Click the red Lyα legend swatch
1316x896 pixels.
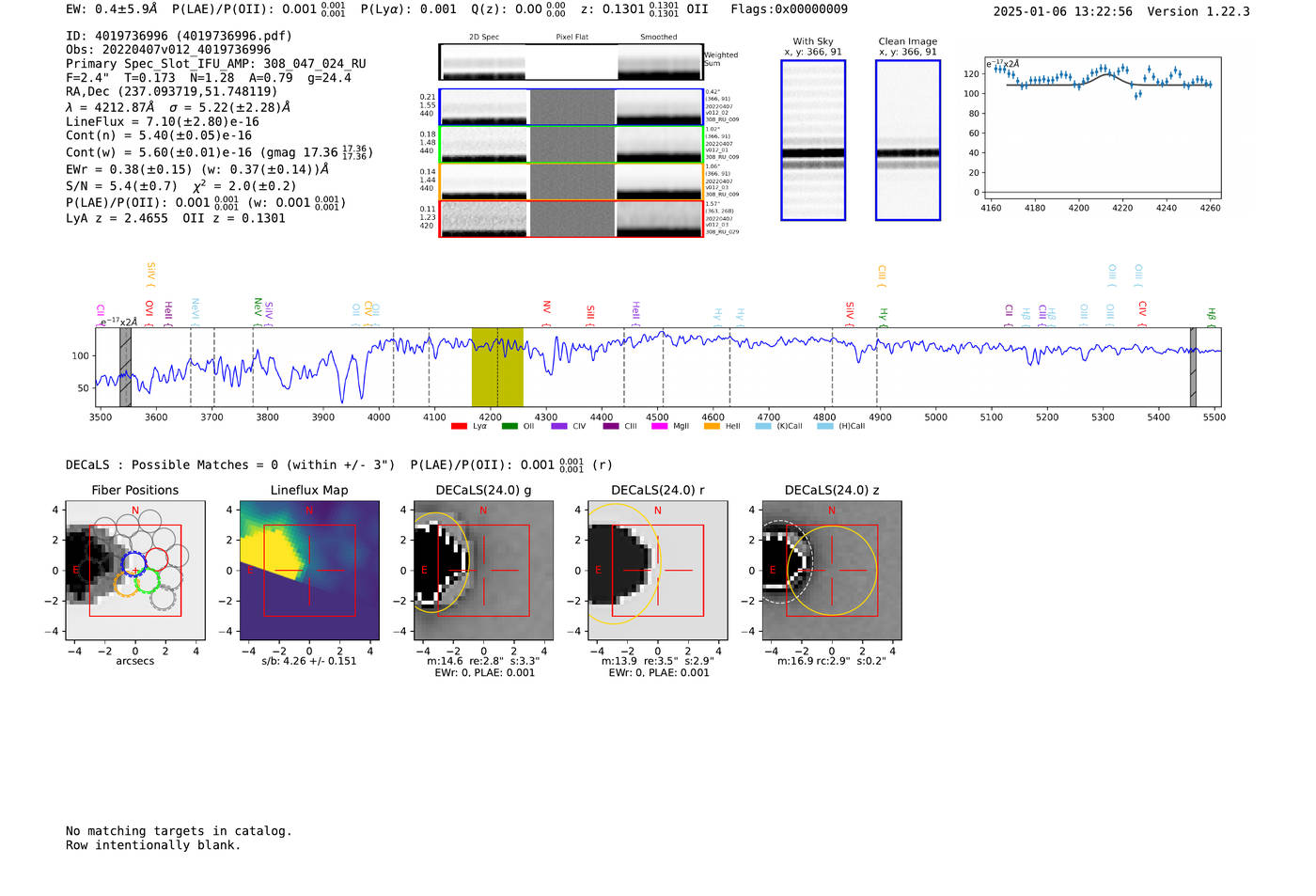(459, 426)
